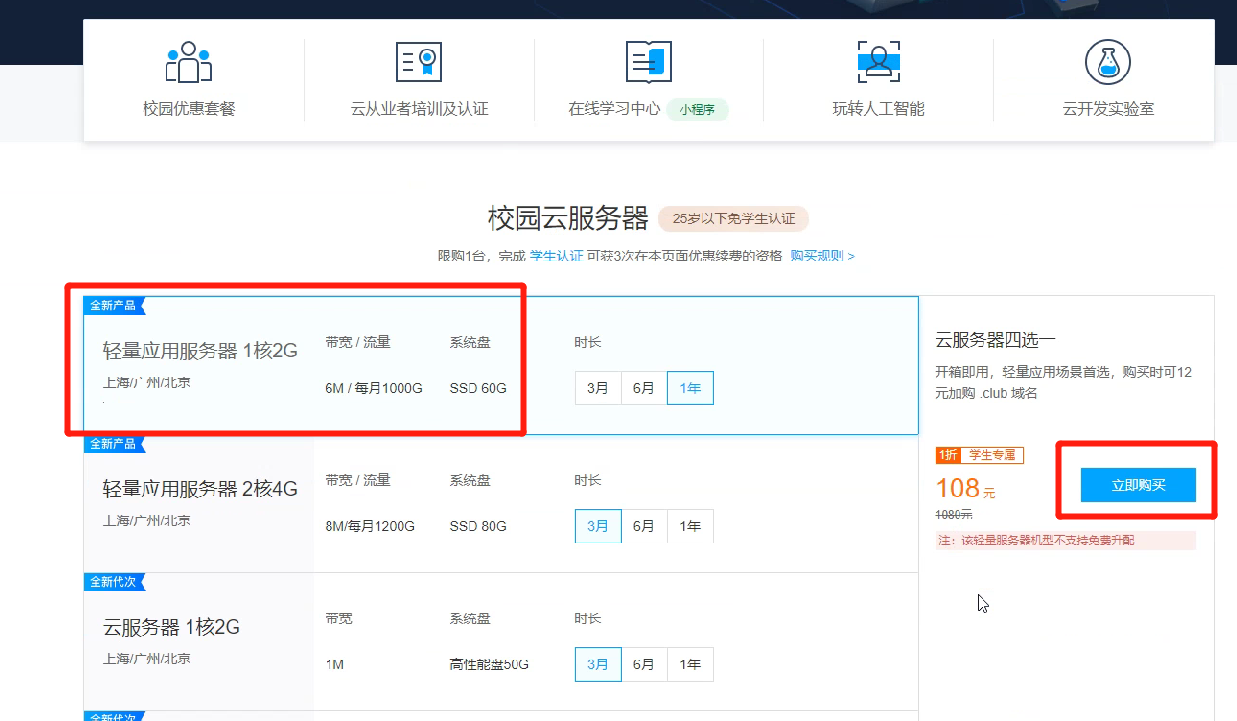
Task: Open the 校园优惠套餐 tab label
Action: click(x=189, y=109)
